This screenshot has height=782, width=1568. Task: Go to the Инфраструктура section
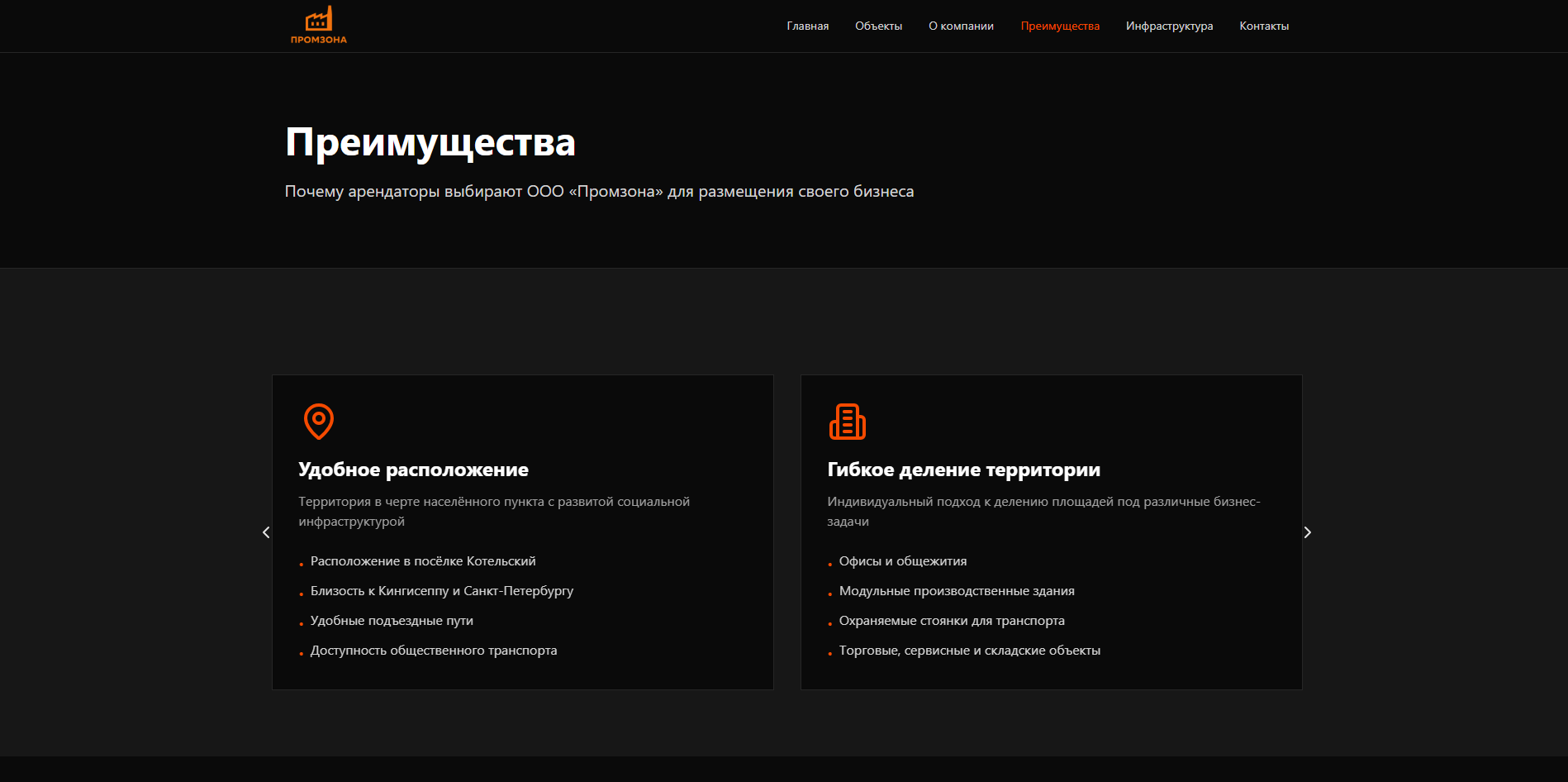click(x=1169, y=26)
